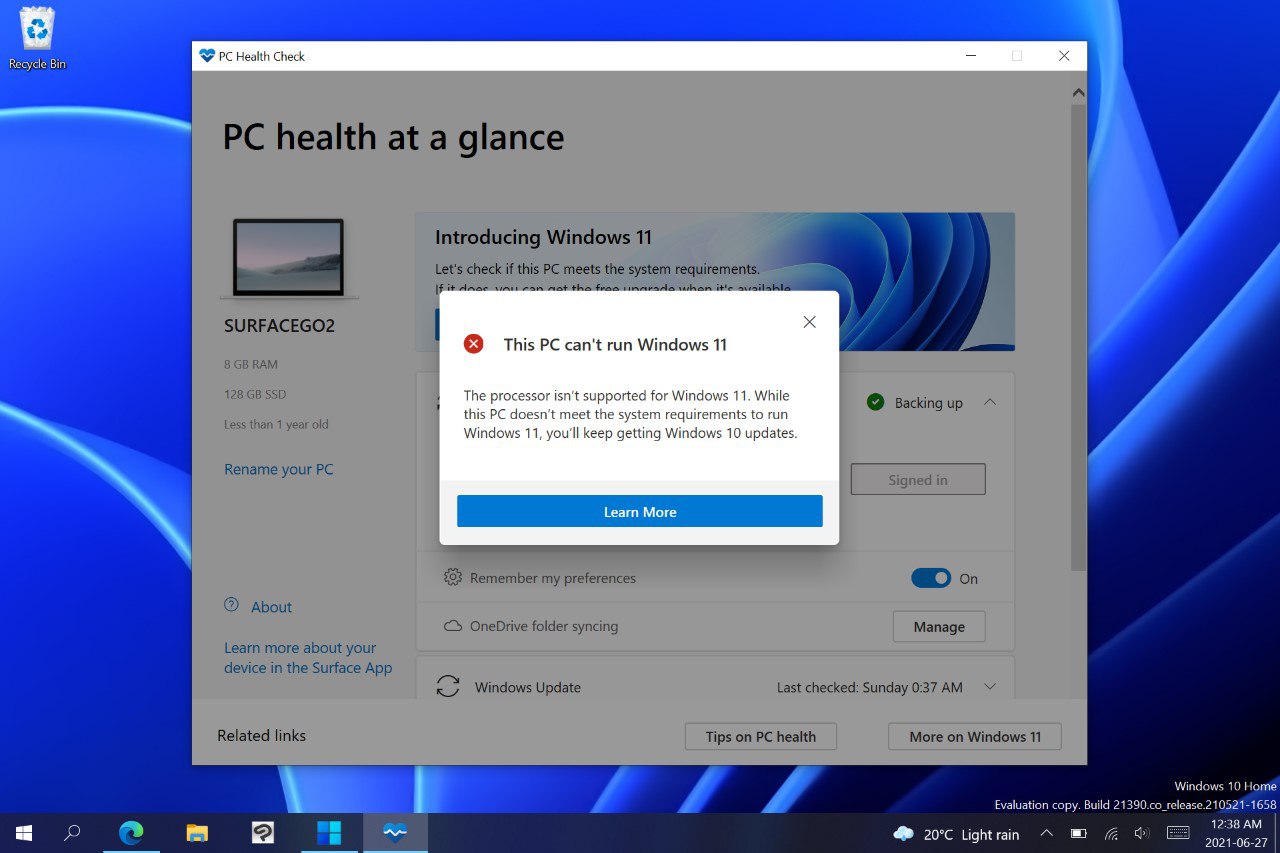This screenshot has height=853, width=1280.
Task: Click the About question mark icon
Action: click(232, 605)
